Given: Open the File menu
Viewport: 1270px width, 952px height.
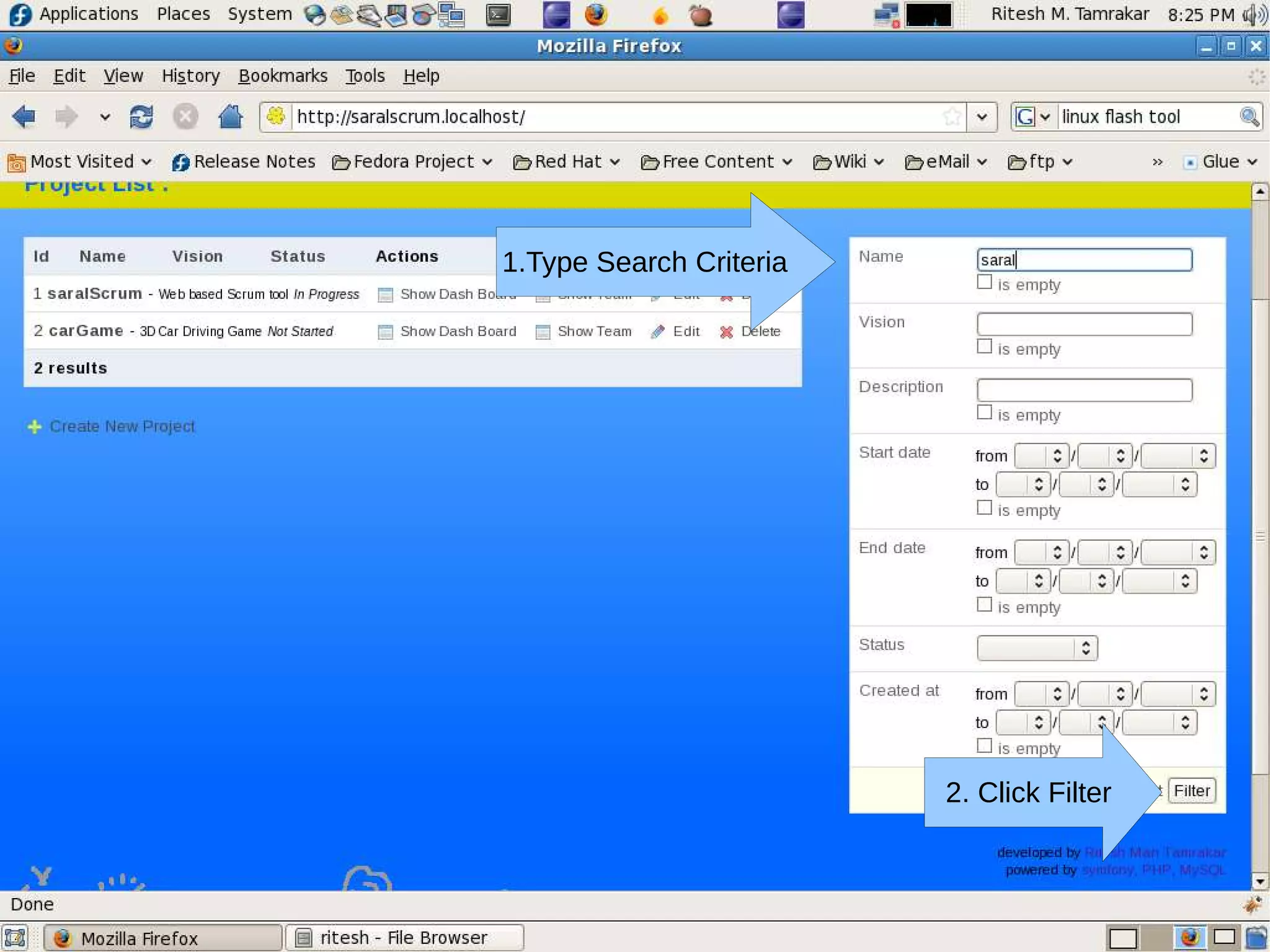Looking at the screenshot, I should click(x=22, y=76).
